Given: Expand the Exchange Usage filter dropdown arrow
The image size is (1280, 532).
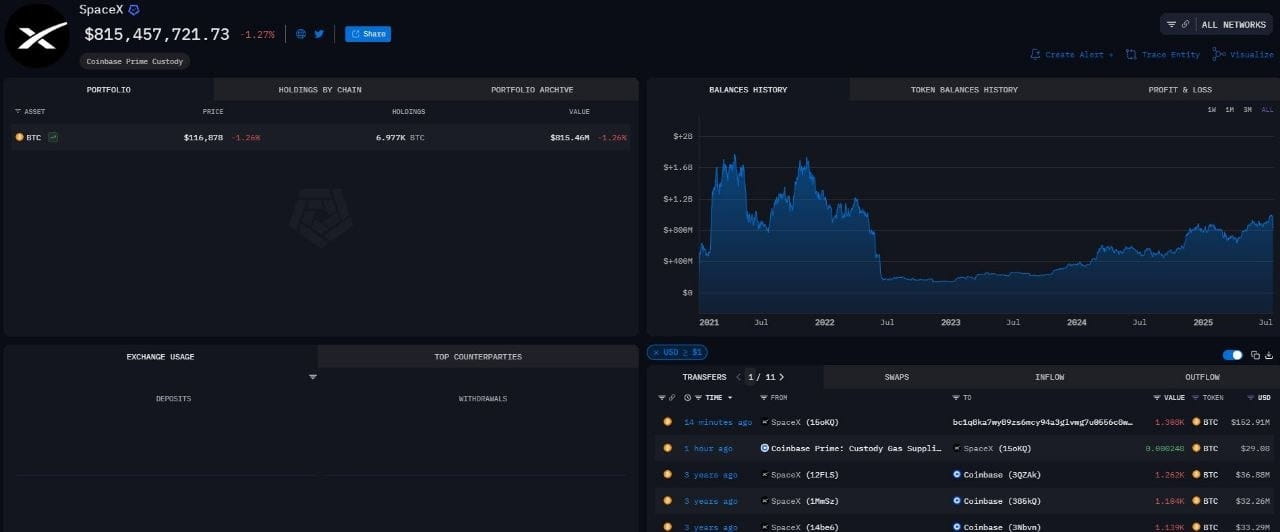Looking at the screenshot, I should [313, 377].
